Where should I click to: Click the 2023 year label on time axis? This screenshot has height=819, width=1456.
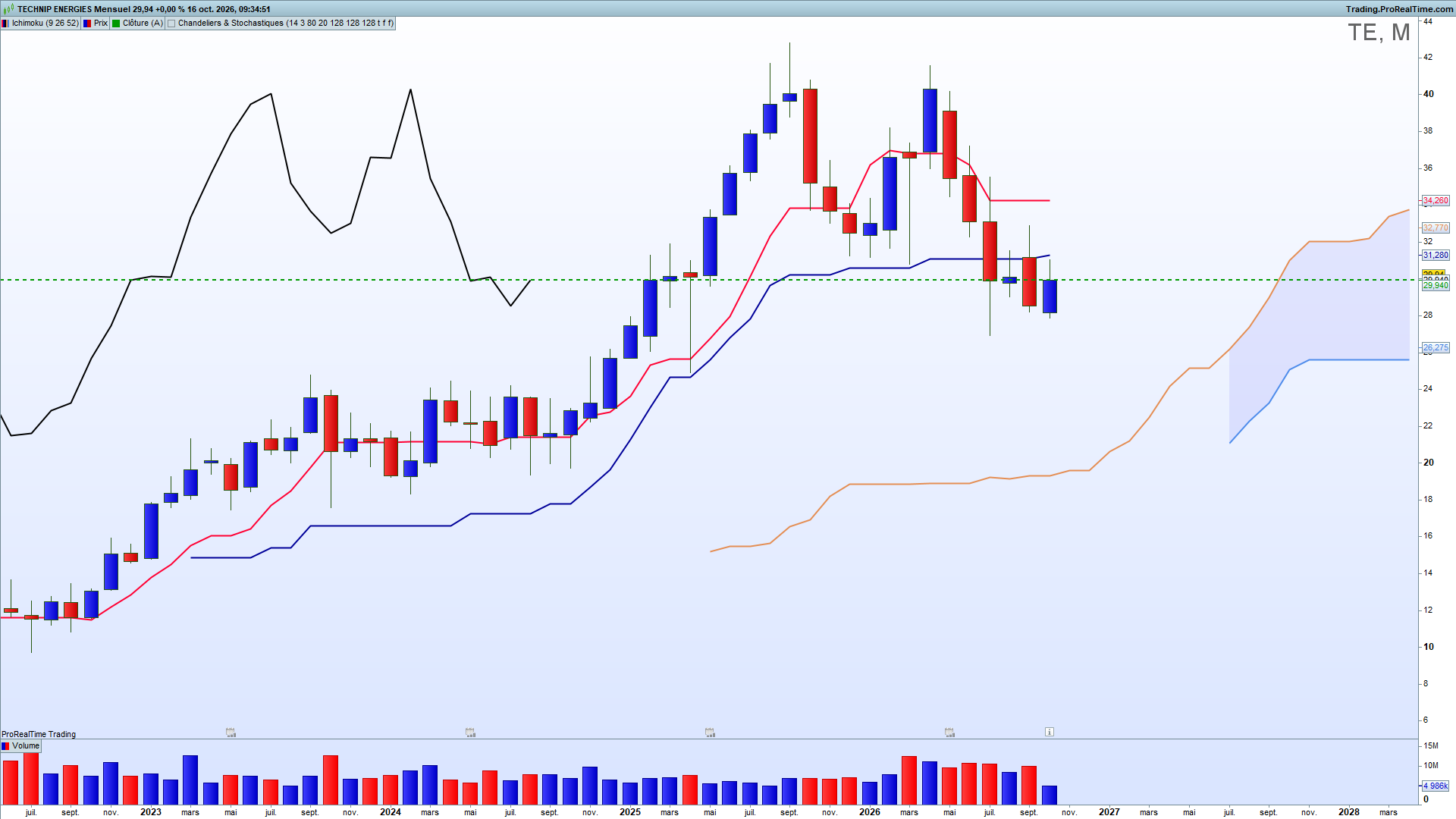[151, 812]
